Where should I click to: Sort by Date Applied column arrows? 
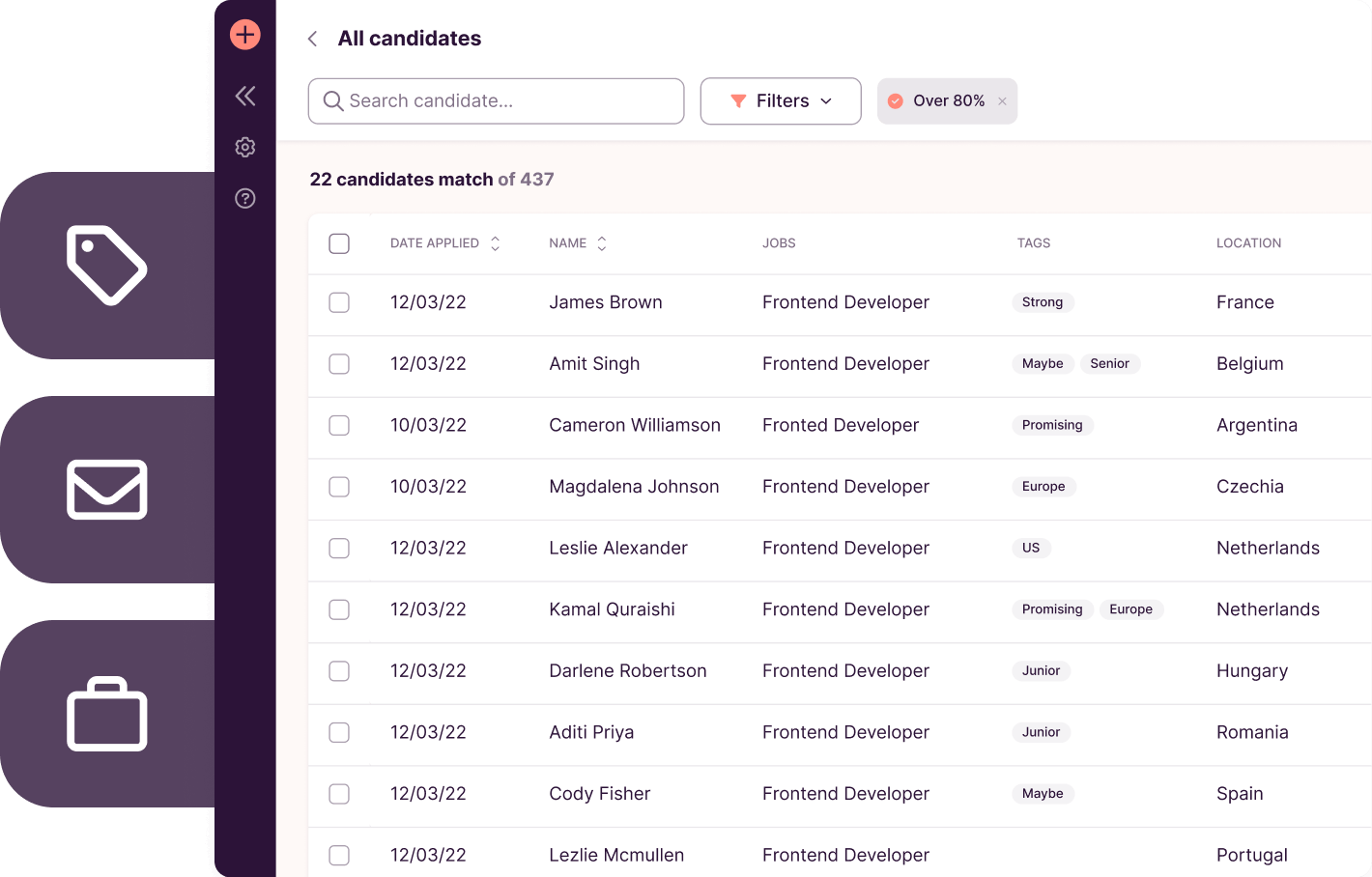496,243
